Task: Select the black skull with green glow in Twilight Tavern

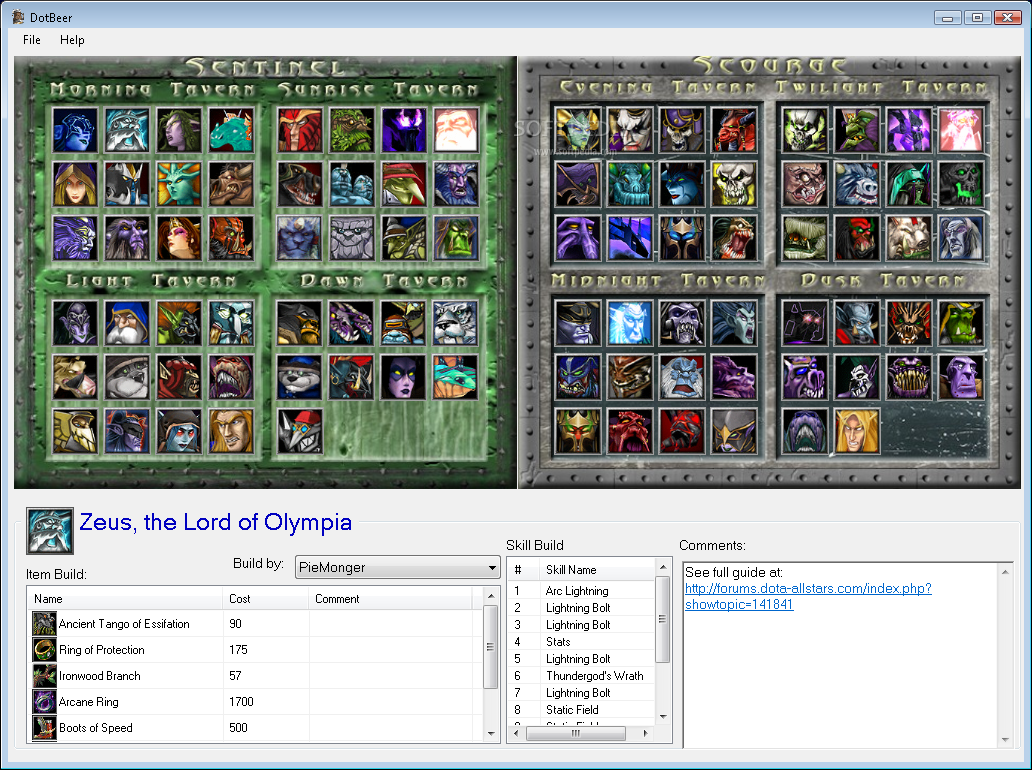Action: pos(960,184)
